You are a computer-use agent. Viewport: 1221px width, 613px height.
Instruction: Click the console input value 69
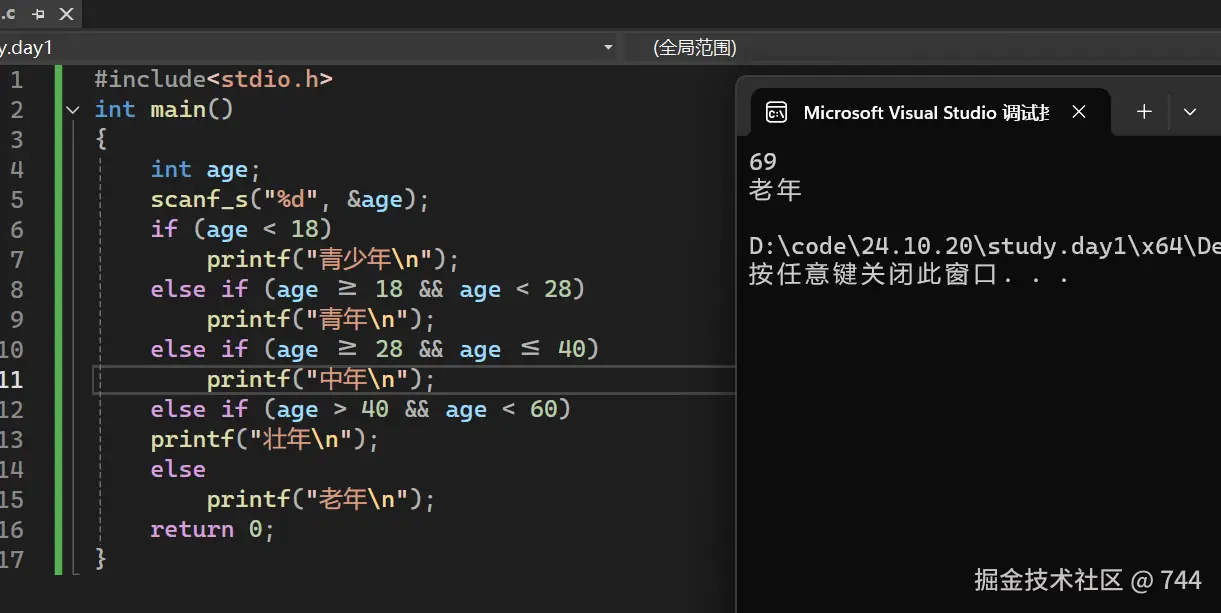762,161
